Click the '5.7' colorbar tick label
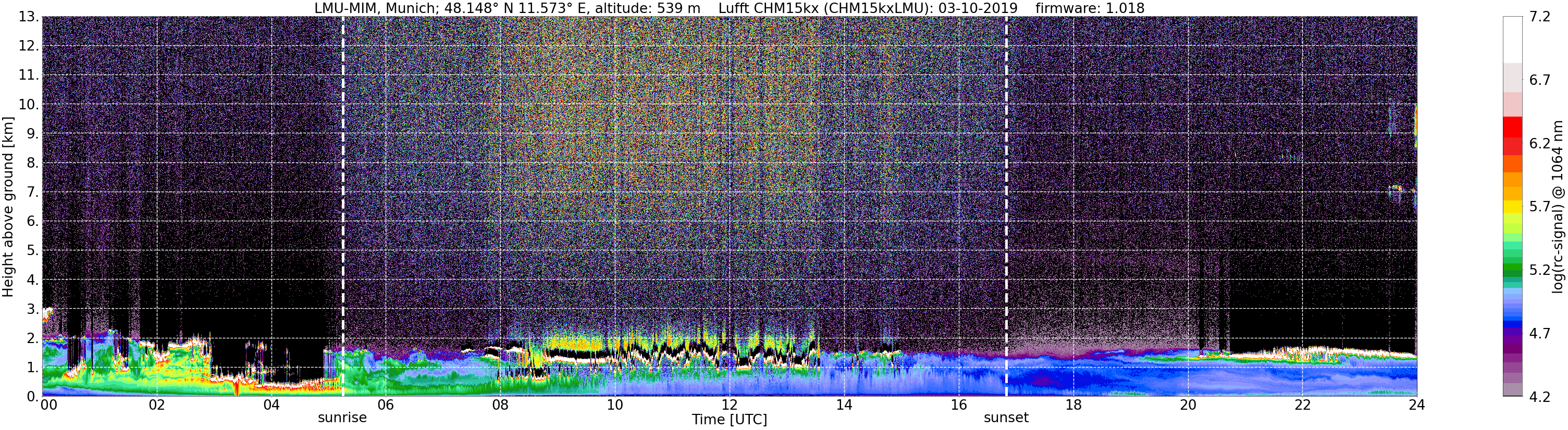Image resolution: width=1568 pixels, height=430 pixels. 1539,207
